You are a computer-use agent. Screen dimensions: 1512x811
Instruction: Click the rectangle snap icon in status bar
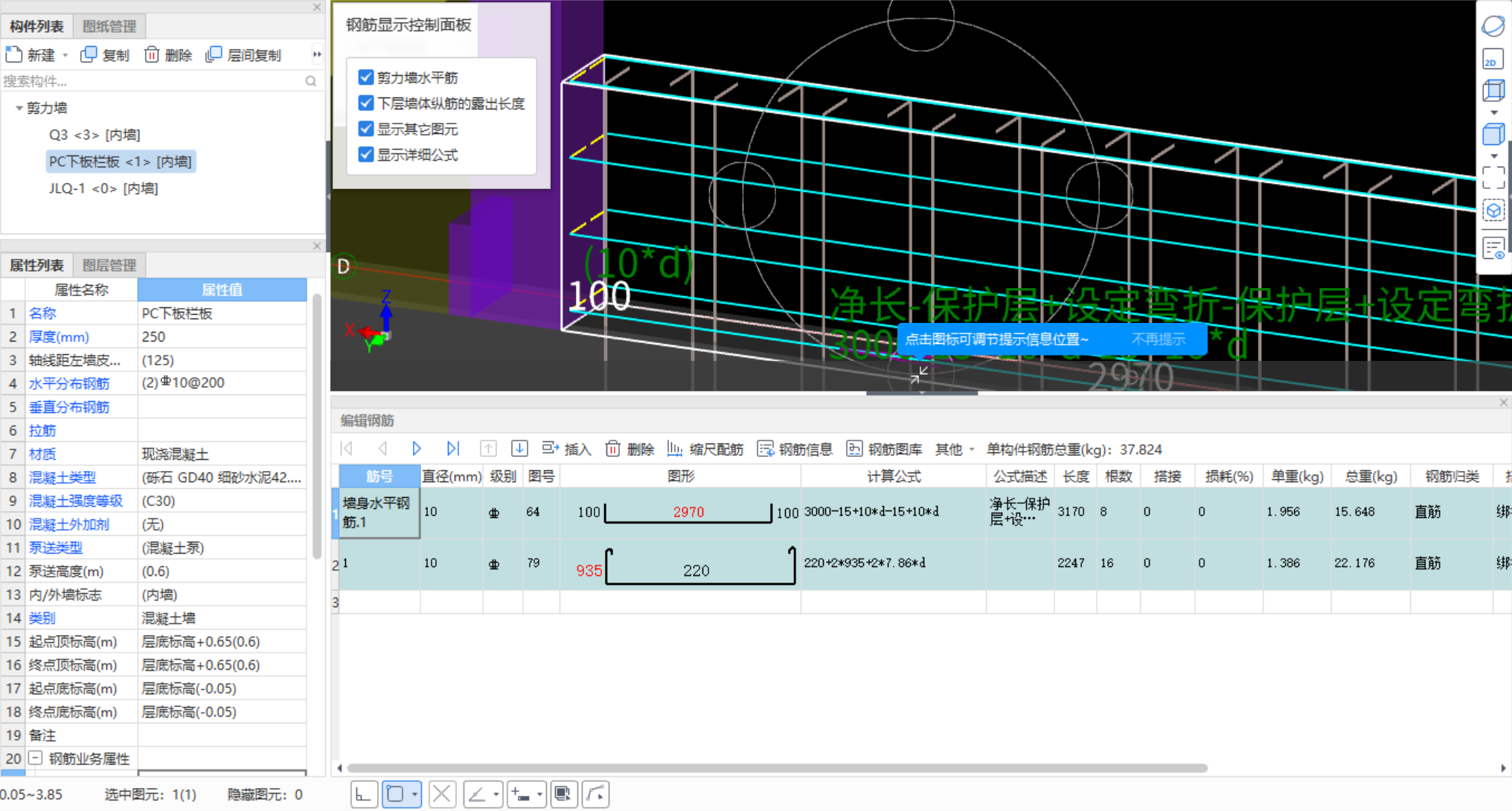point(395,795)
